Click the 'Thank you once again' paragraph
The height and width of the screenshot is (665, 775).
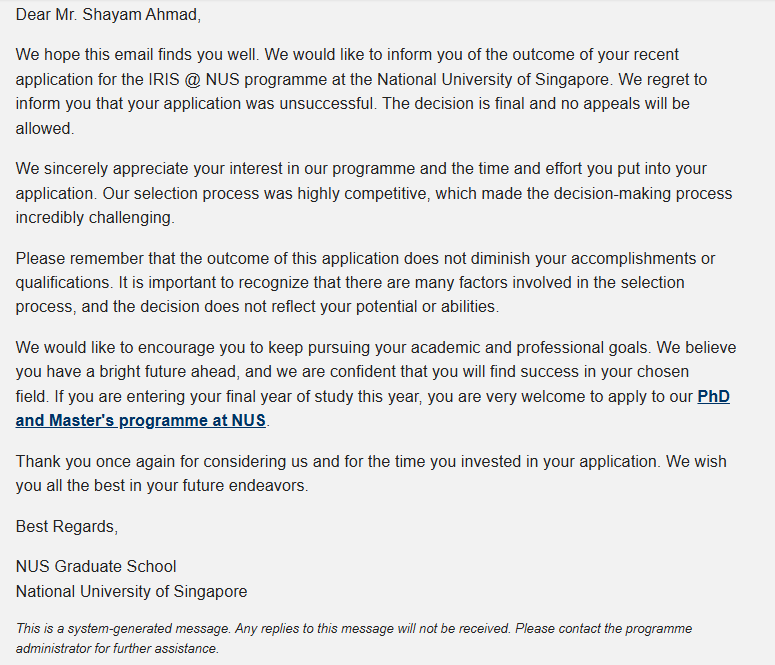pos(371,474)
